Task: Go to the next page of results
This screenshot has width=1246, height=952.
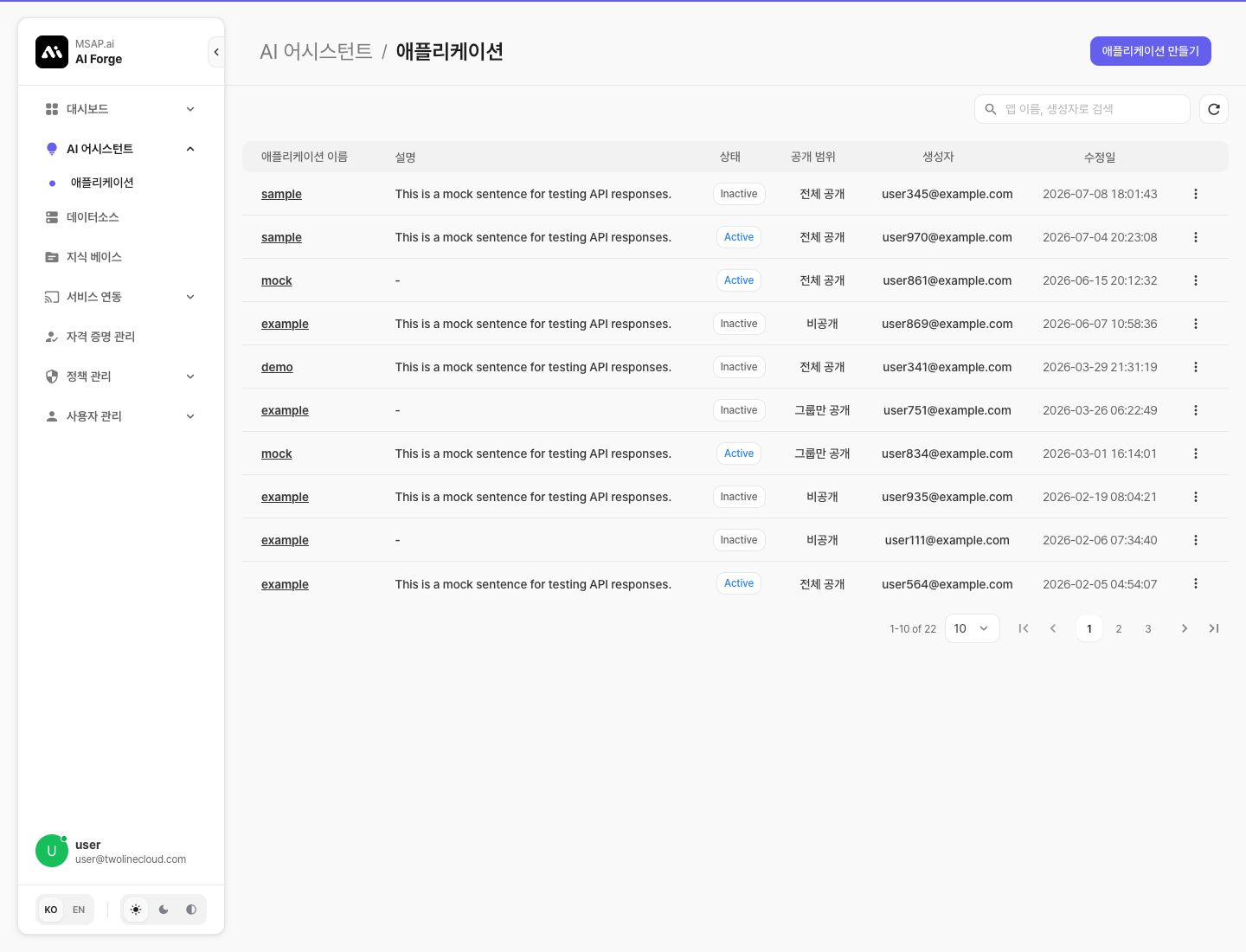Action: point(1185,628)
